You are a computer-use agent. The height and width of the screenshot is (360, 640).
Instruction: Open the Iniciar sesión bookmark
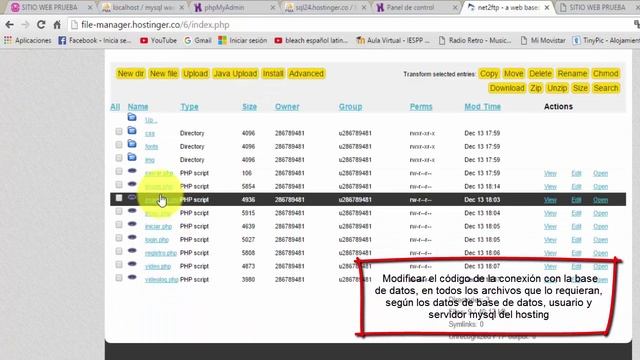point(242,40)
